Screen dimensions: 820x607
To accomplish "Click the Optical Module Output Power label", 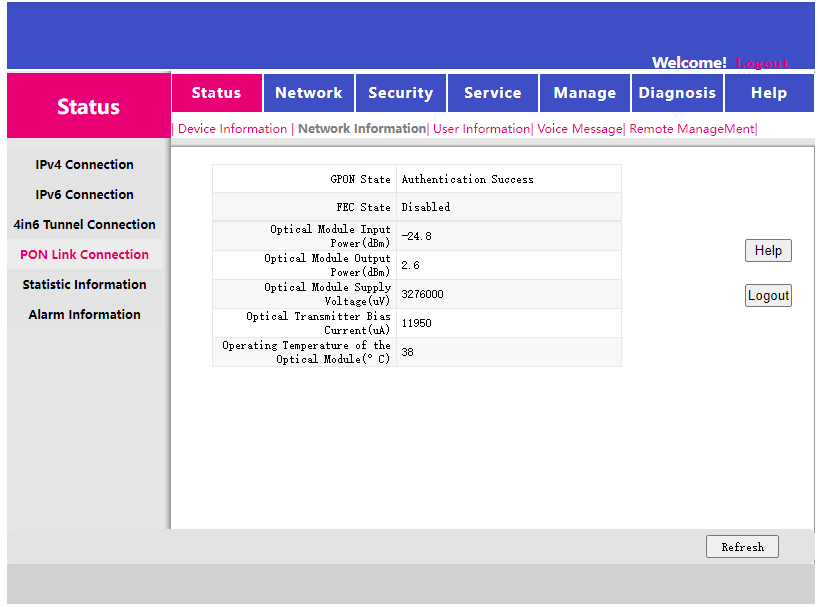I will point(327,265).
